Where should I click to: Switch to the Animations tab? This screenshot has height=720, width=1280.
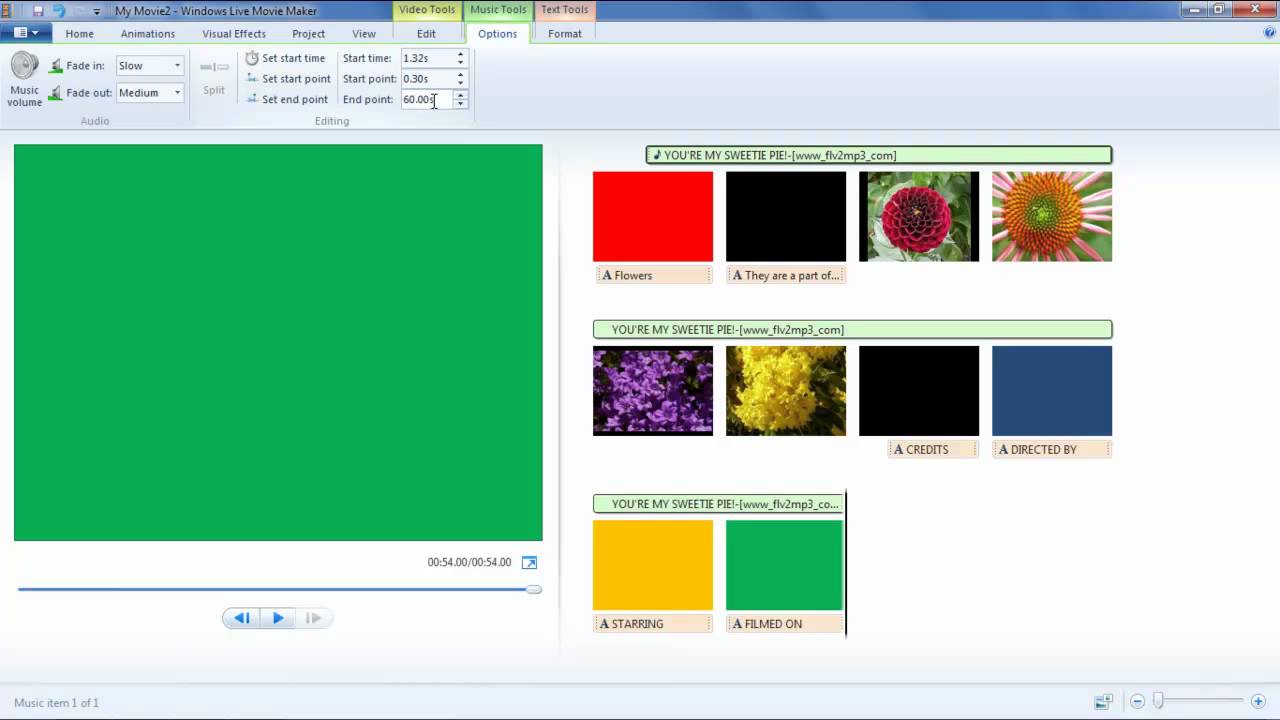click(x=147, y=34)
